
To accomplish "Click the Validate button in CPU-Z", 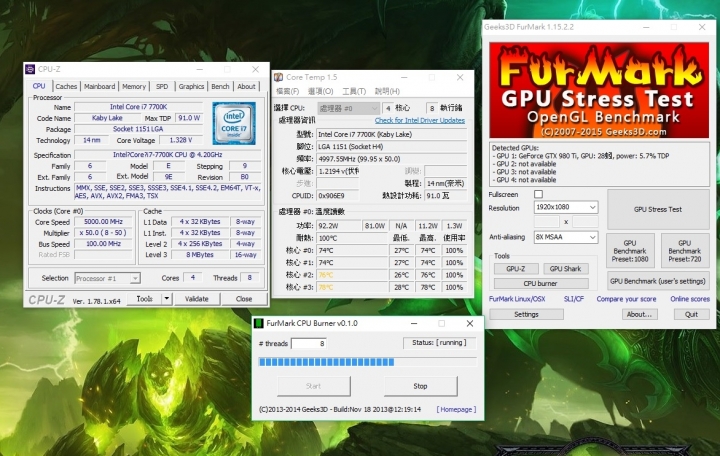I will [197, 298].
